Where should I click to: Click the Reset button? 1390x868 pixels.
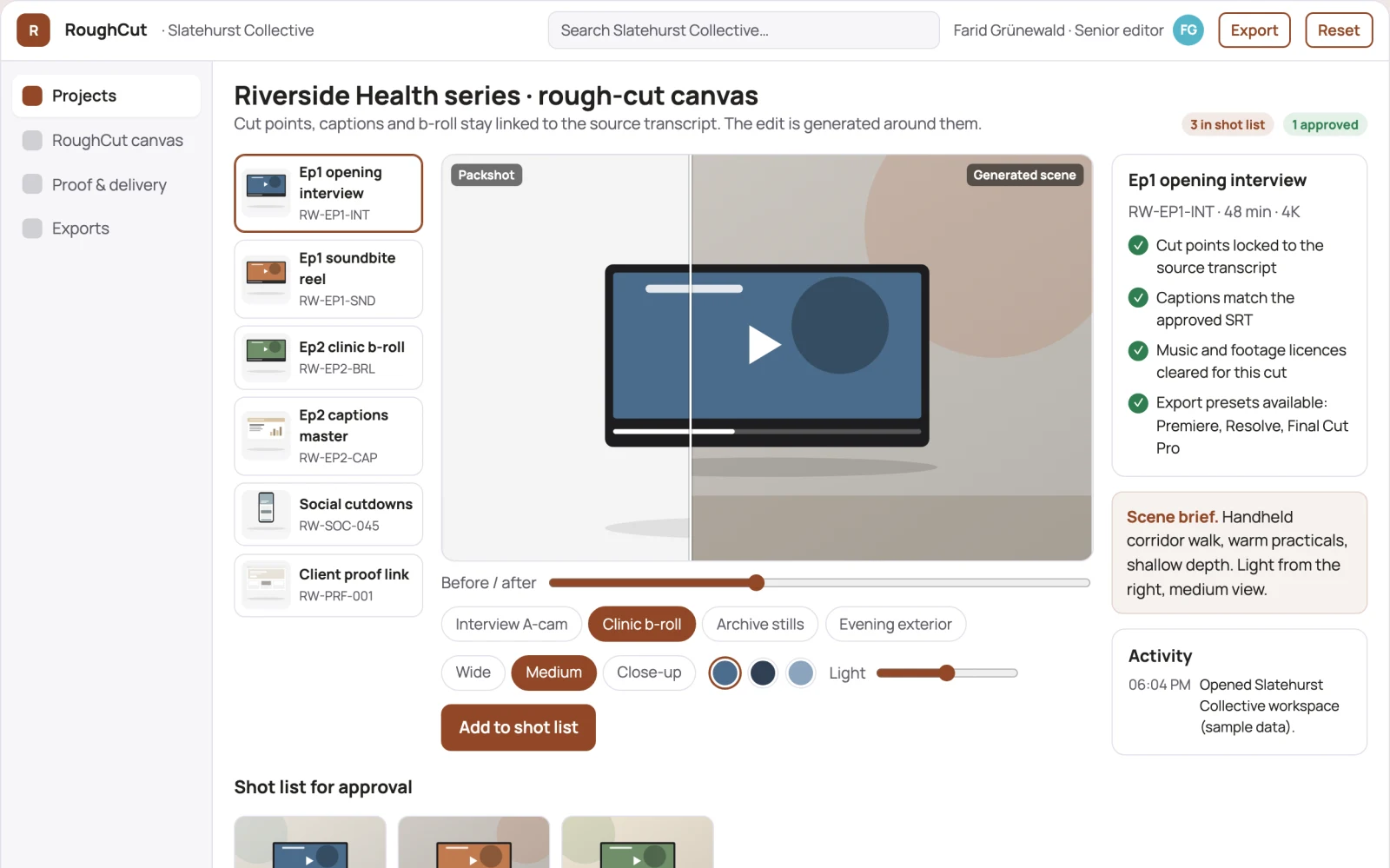click(x=1339, y=30)
